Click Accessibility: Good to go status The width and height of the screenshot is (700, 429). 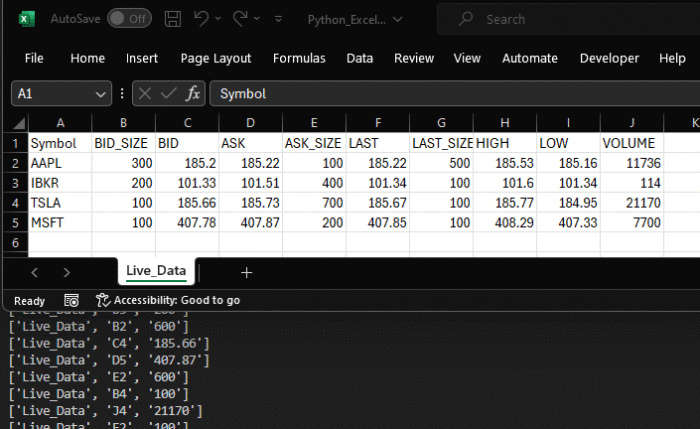(x=168, y=300)
